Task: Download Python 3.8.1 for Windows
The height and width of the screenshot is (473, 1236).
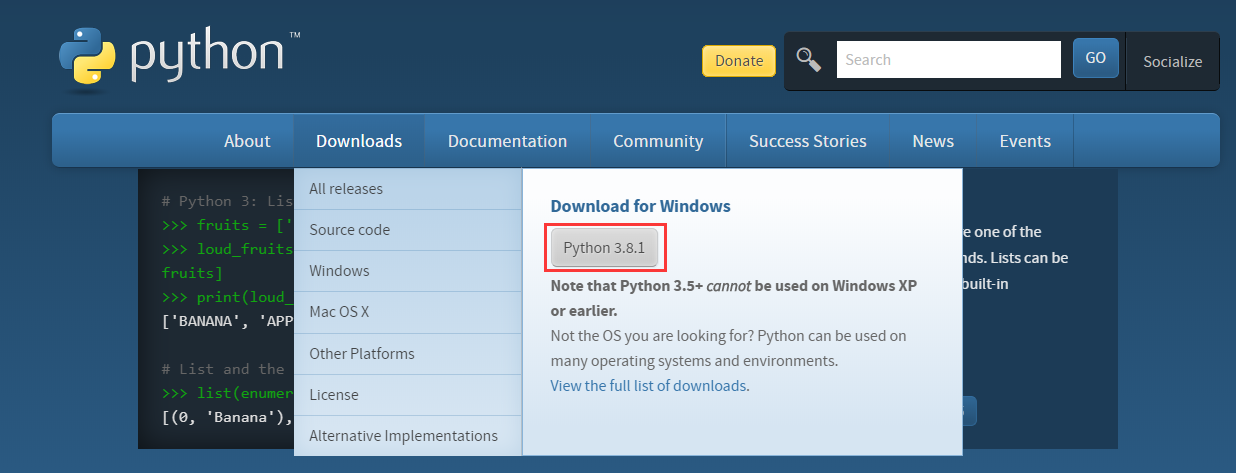Action: (x=604, y=248)
